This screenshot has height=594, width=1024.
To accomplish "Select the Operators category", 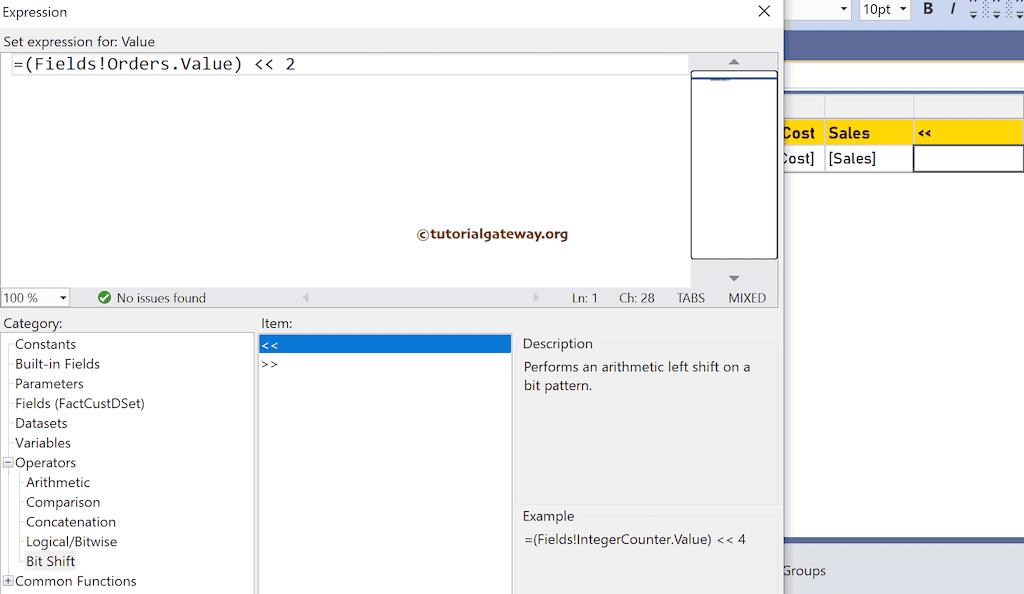I will coord(45,462).
